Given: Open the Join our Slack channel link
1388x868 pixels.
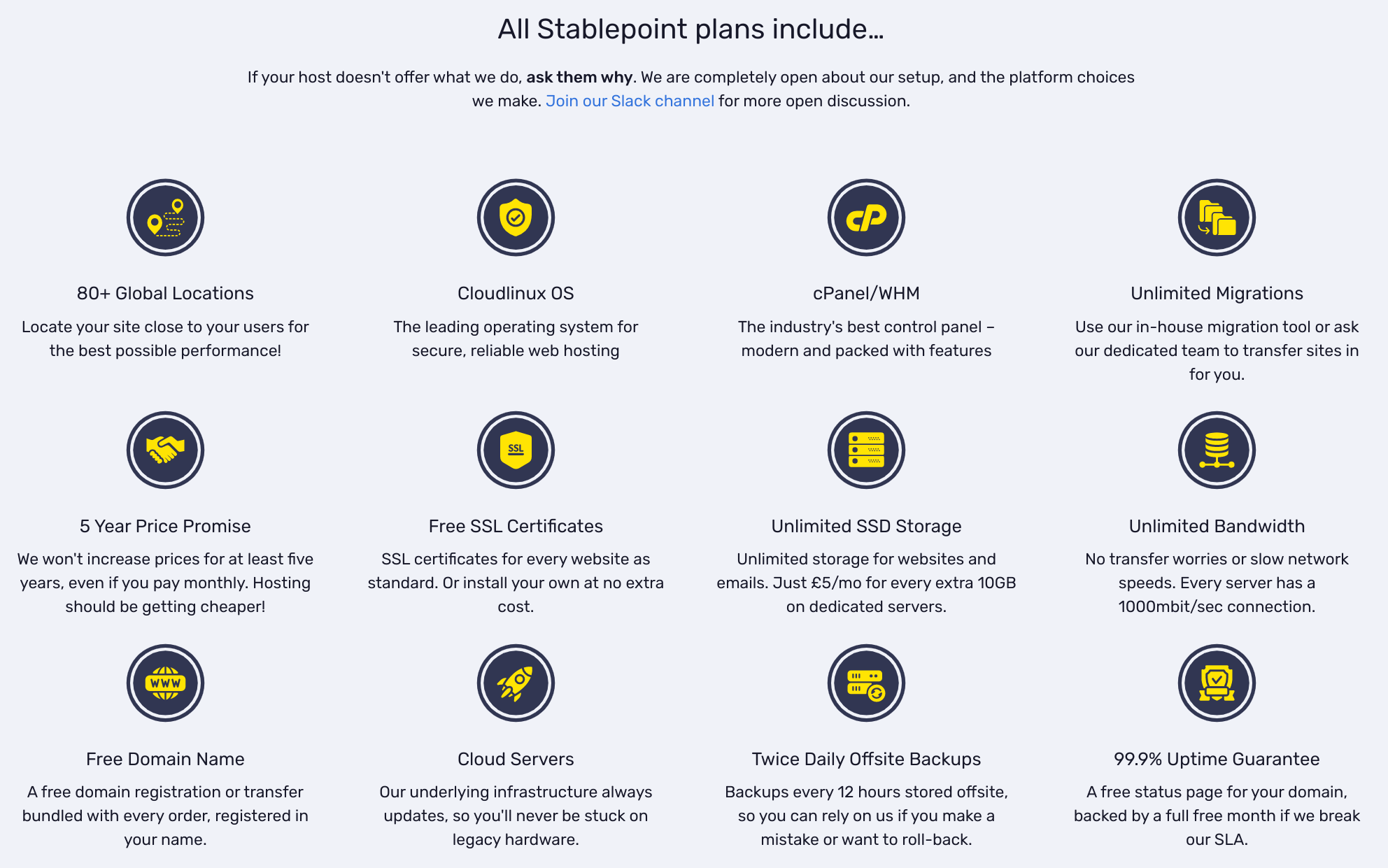Looking at the screenshot, I should (x=630, y=101).
